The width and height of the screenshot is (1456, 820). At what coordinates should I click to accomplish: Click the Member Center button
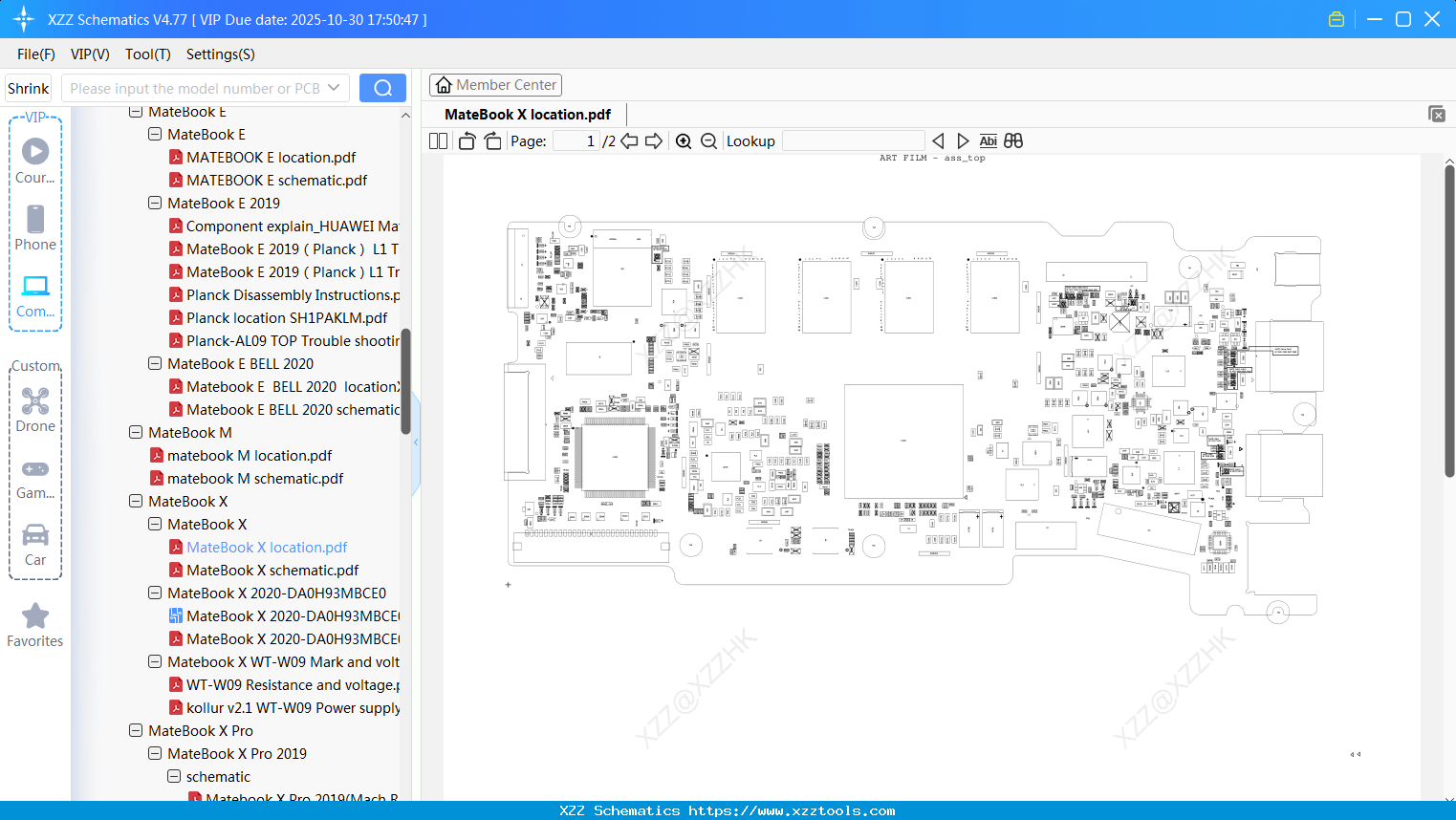coord(495,85)
